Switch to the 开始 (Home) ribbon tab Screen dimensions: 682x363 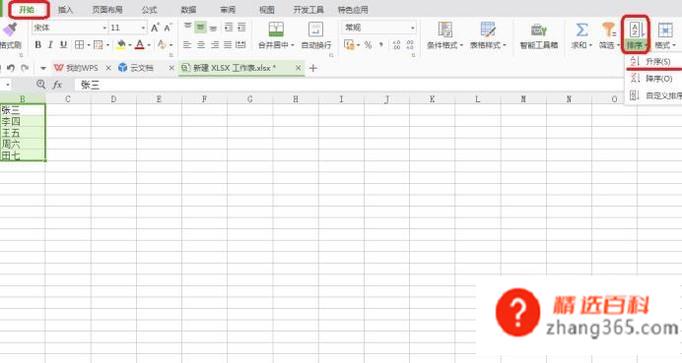pos(27,10)
